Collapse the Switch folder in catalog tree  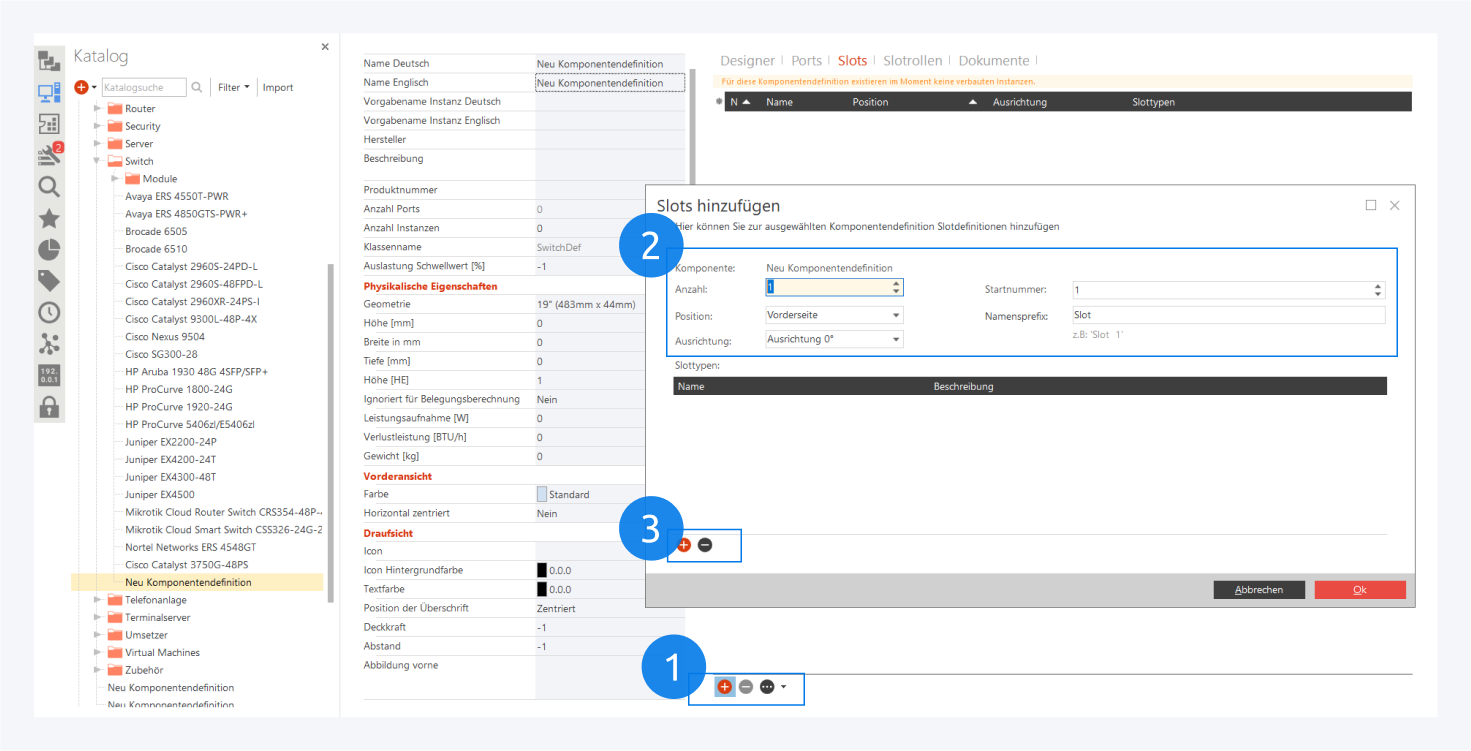[x=98, y=161]
